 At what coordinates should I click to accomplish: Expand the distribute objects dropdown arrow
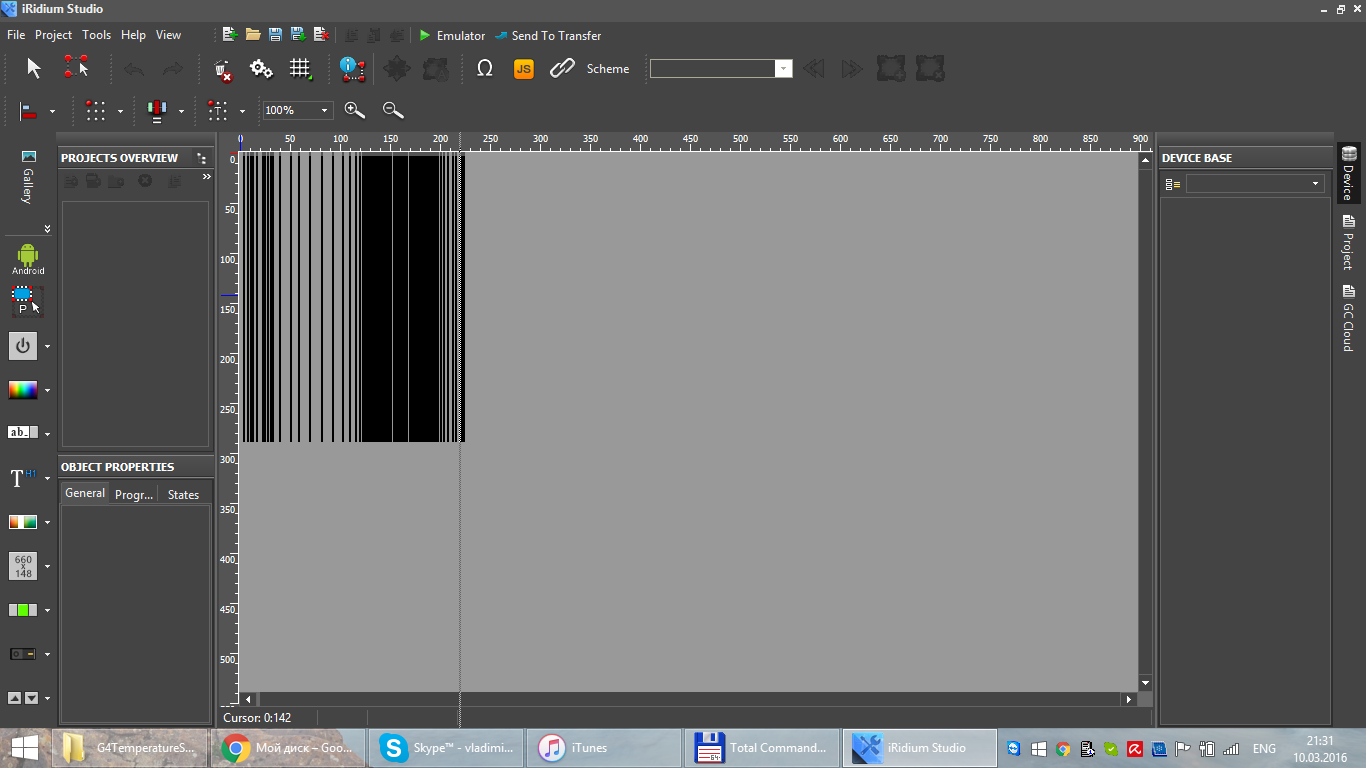(x=181, y=111)
